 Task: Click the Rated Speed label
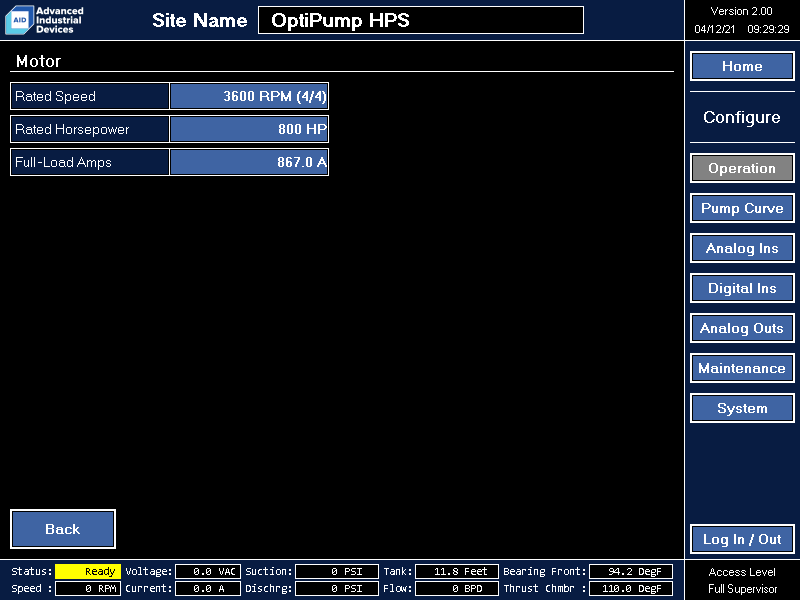(55, 96)
